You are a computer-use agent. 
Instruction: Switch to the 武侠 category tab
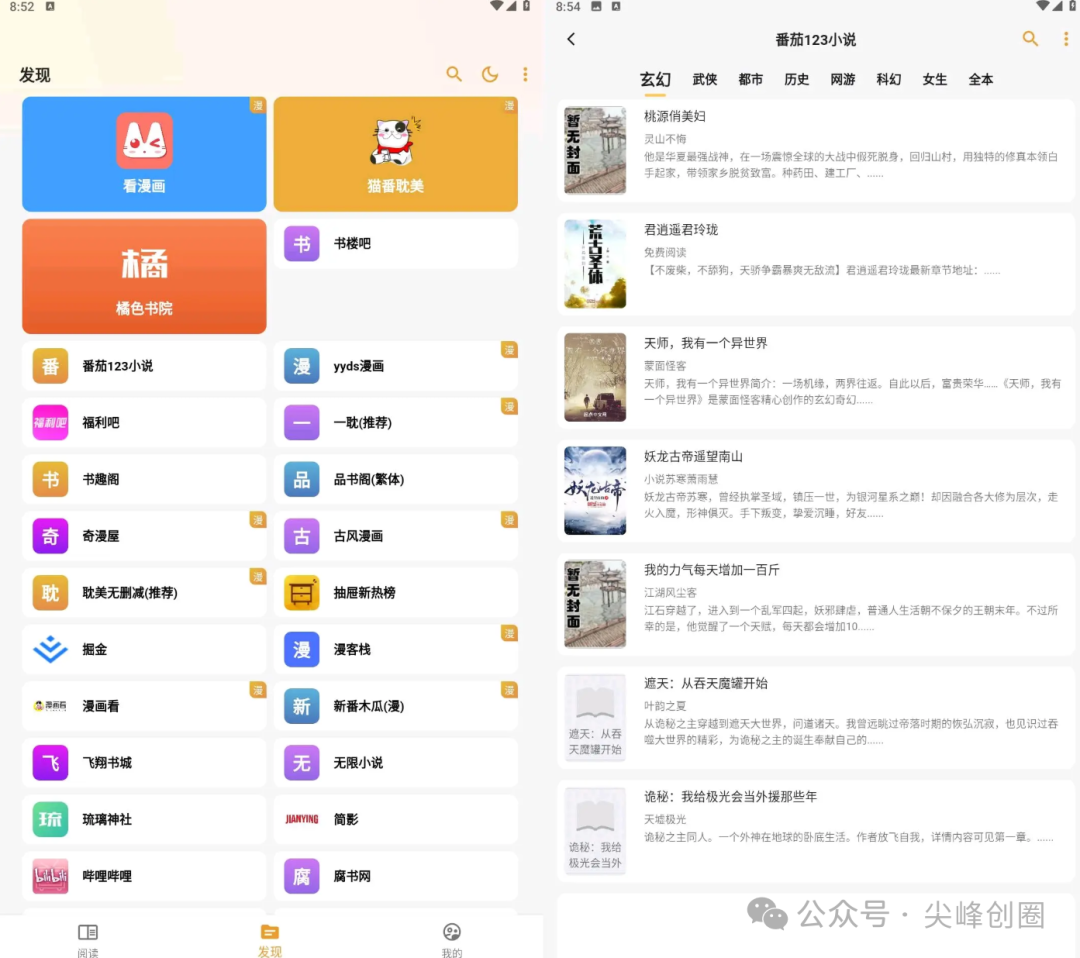point(705,79)
